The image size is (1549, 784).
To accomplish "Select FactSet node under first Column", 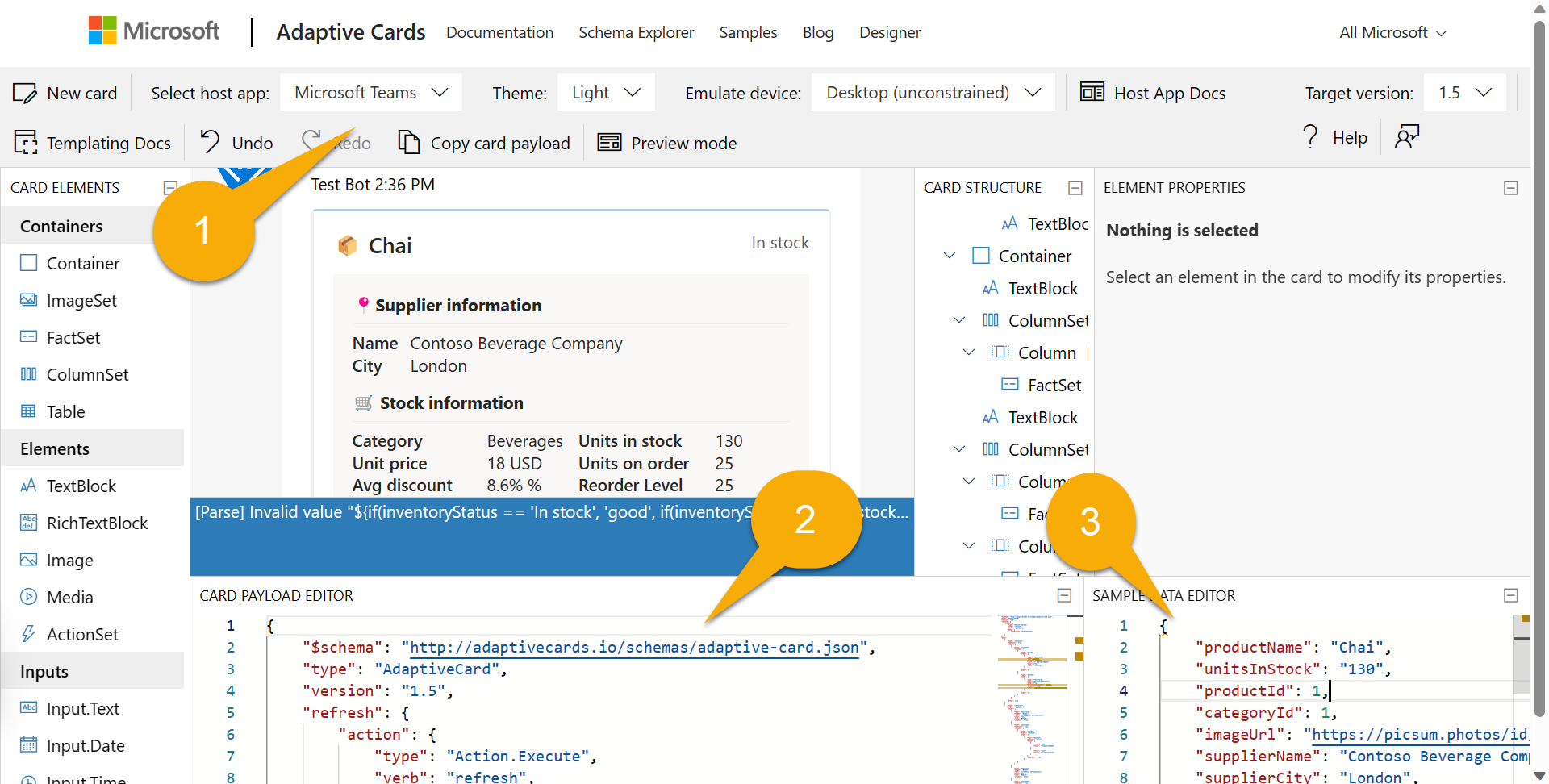I will click(x=1042, y=385).
